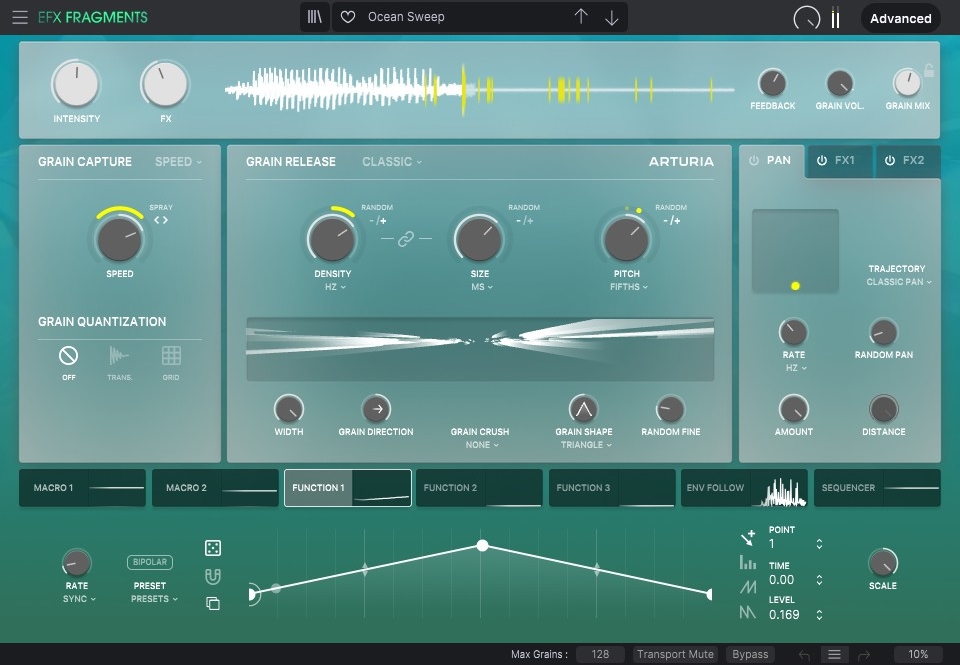This screenshot has height=665, width=960.
Task: Select the ramp-down sawtooth draw tool
Action: click(748, 612)
